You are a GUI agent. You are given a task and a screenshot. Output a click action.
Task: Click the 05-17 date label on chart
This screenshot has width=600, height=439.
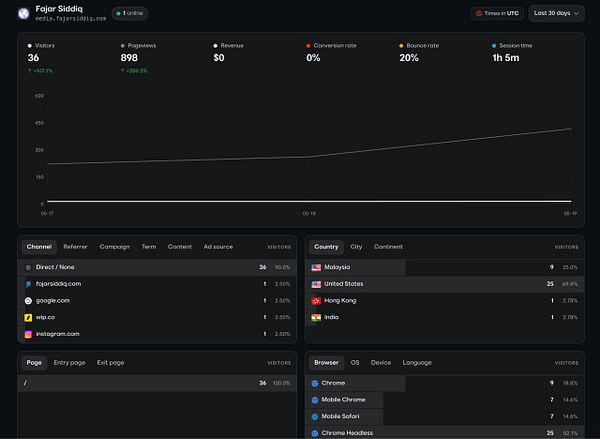pos(47,214)
